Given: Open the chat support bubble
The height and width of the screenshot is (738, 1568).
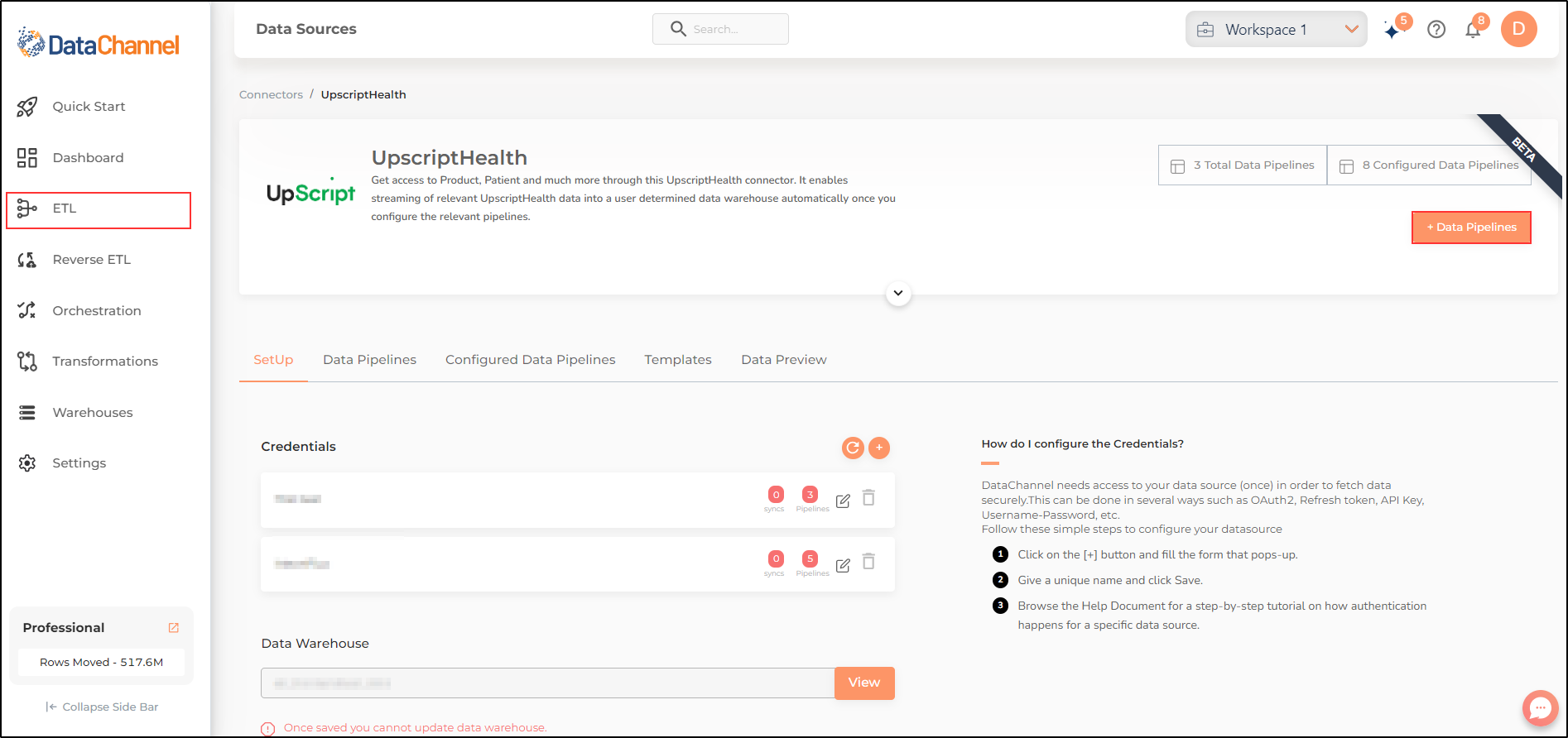Looking at the screenshot, I should [1540, 708].
